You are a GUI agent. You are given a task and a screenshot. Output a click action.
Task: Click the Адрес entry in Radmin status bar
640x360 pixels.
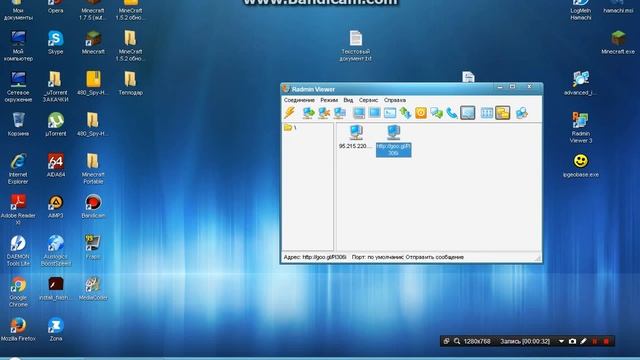[315, 257]
